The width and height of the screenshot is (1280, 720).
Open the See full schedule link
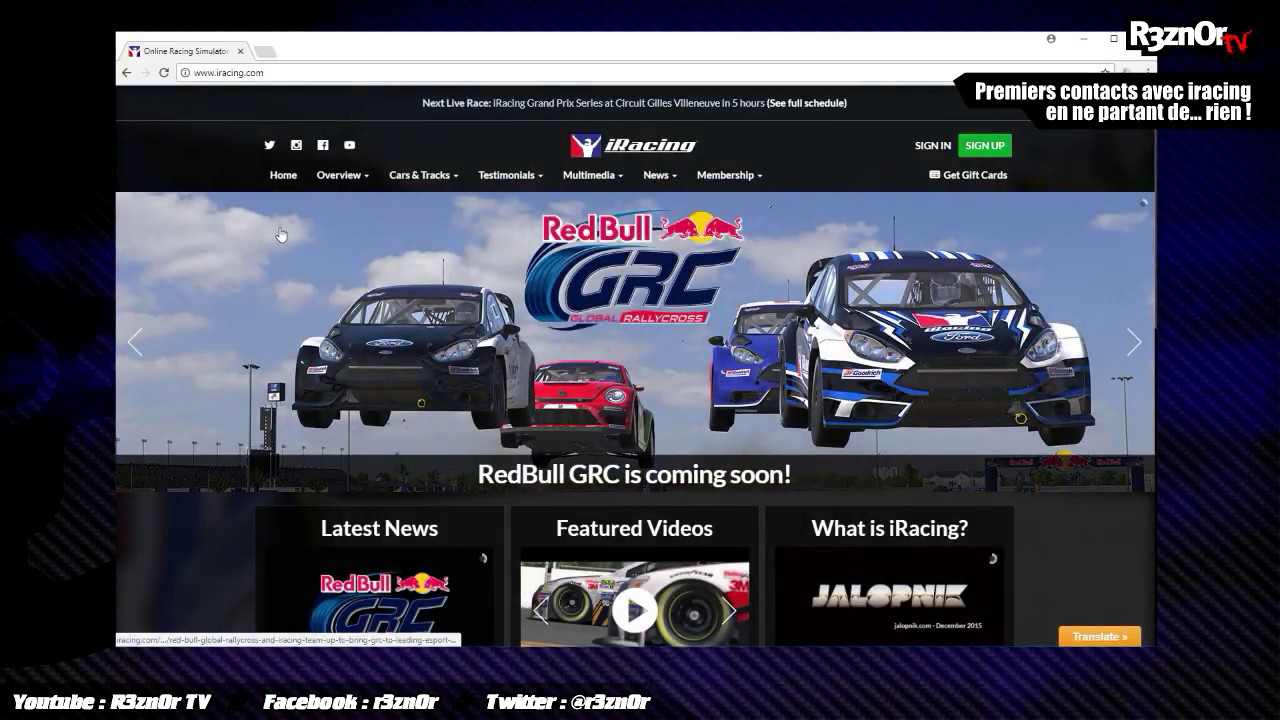[807, 103]
